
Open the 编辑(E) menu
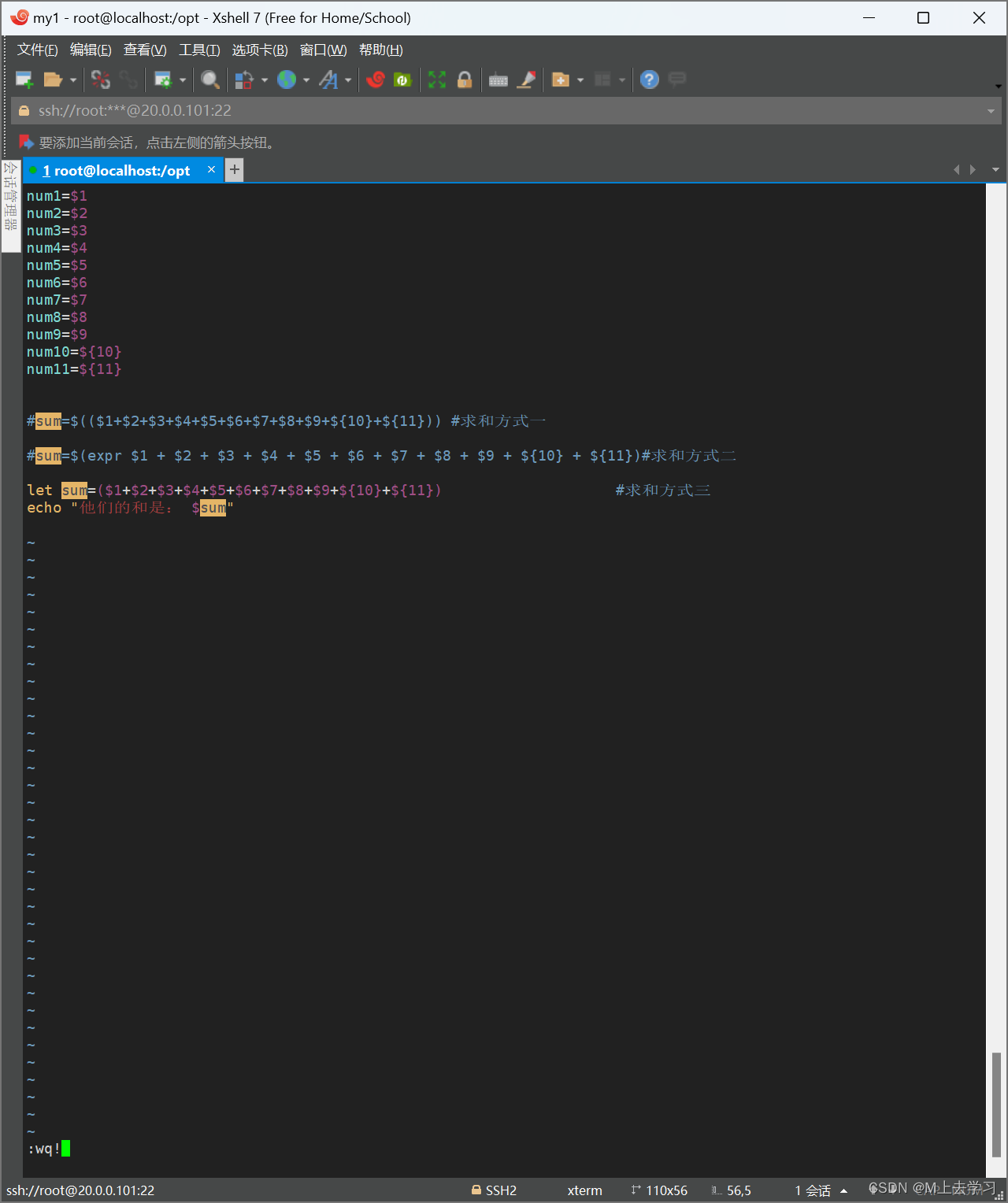tap(91, 50)
